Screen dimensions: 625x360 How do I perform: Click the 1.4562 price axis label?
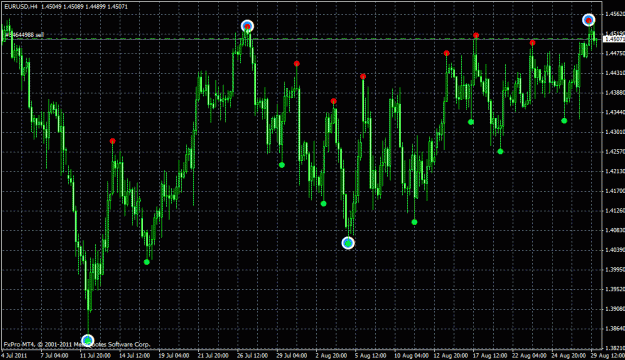click(615, 14)
